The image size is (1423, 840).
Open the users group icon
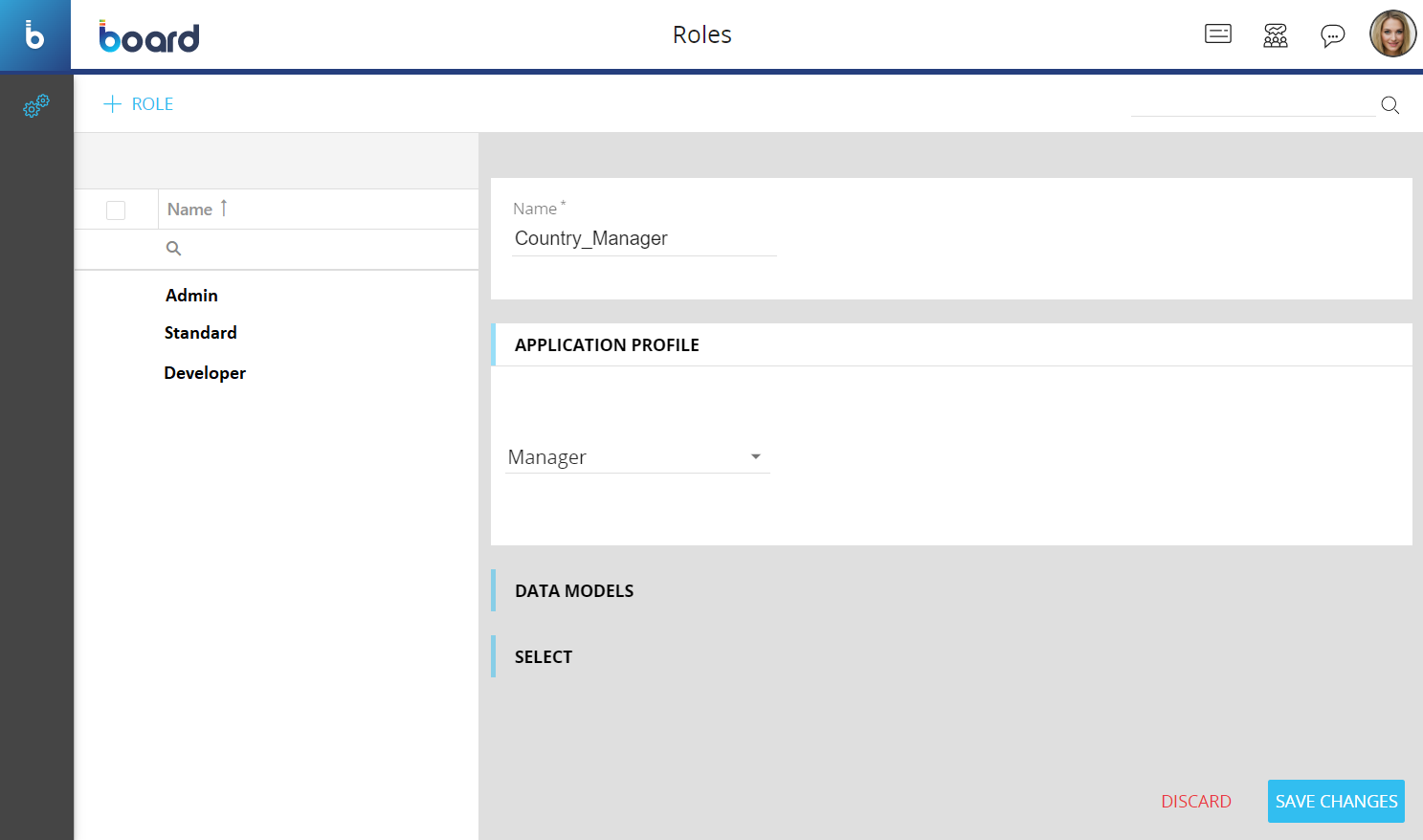1275,35
